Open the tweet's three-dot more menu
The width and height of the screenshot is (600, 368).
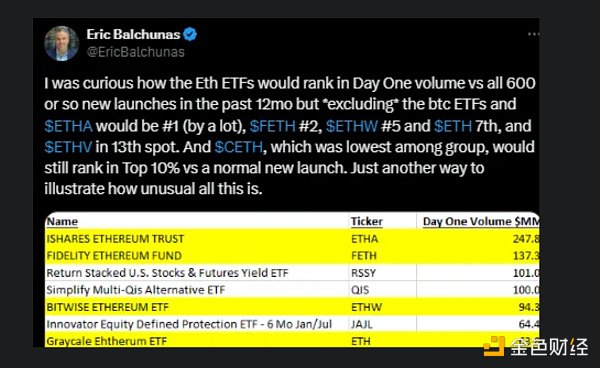533,34
